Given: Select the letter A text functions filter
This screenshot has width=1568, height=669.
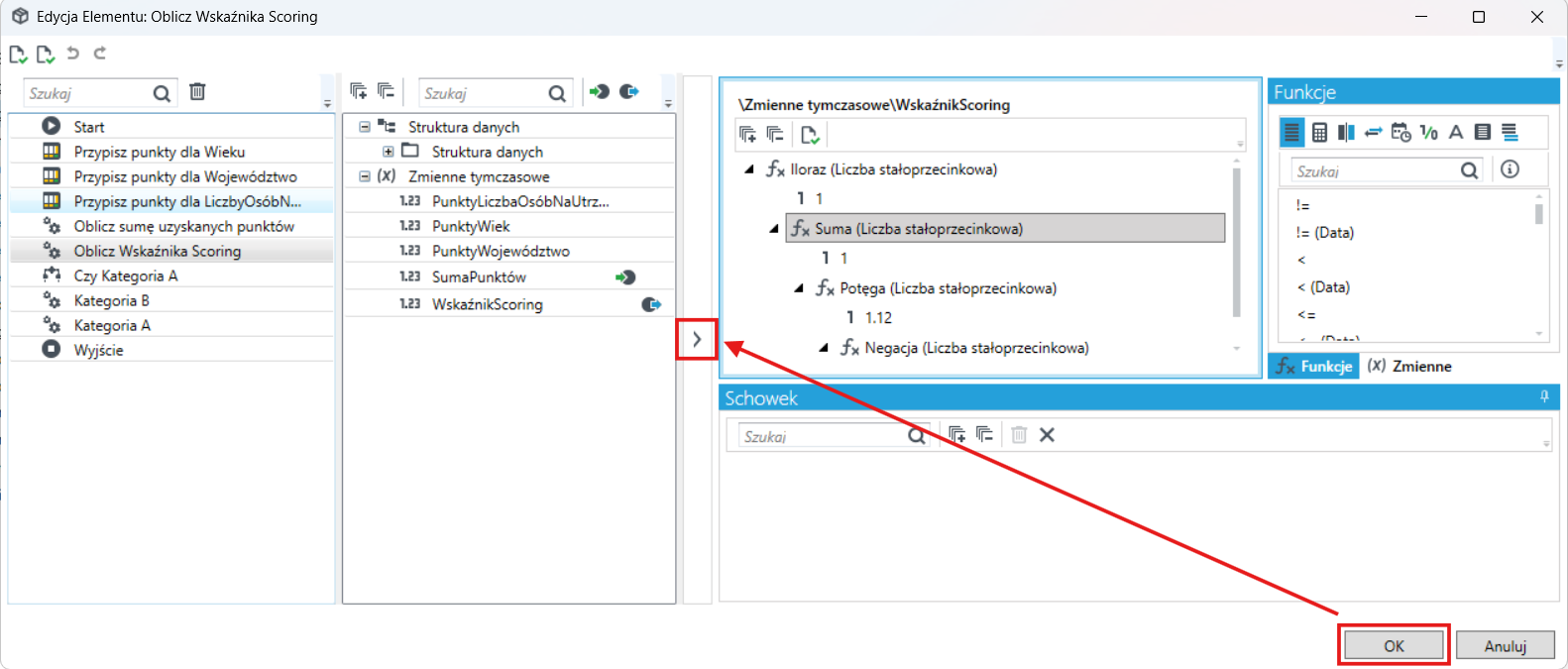Looking at the screenshot, I should tap(1456, 132).
